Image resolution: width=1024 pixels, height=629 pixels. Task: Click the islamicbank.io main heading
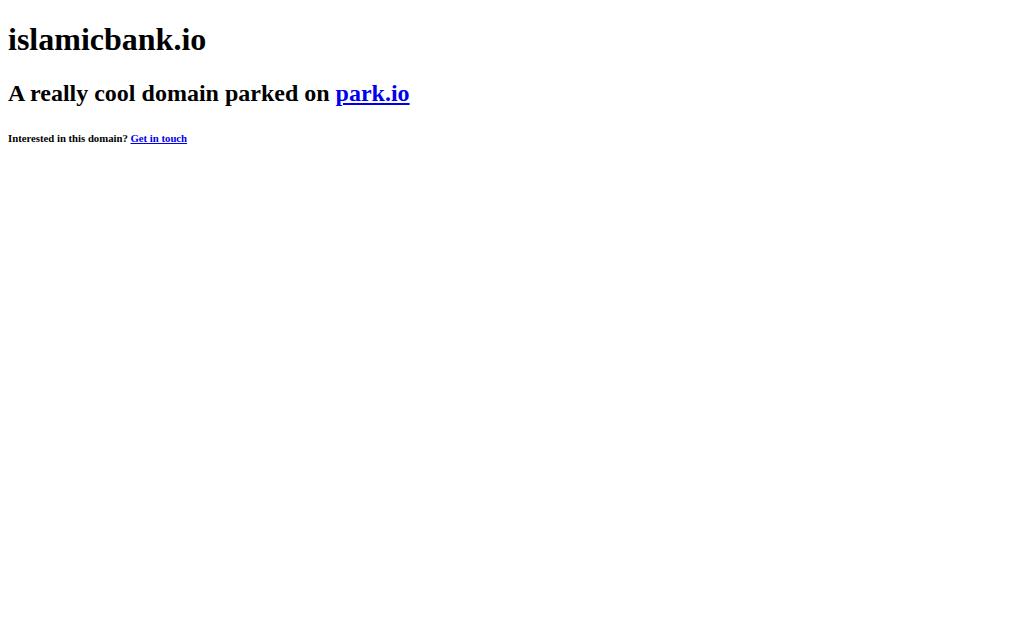107,40
